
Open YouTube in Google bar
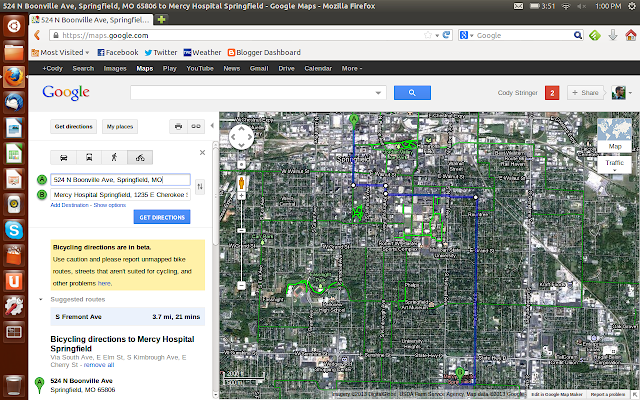(x=200, y=69)
